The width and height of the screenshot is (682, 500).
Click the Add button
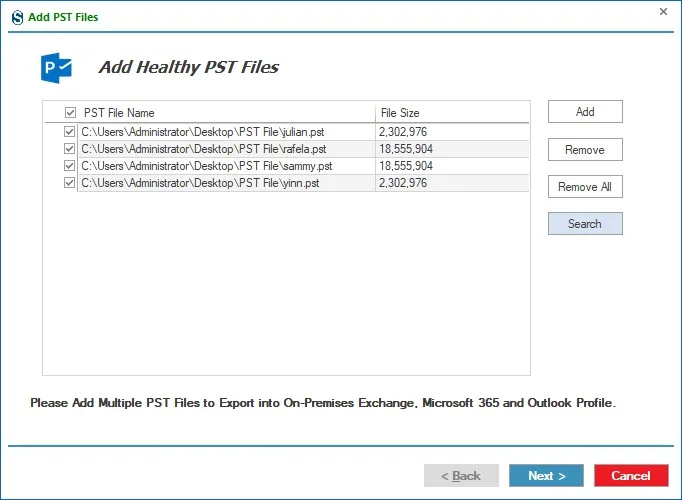click(585, 112)
